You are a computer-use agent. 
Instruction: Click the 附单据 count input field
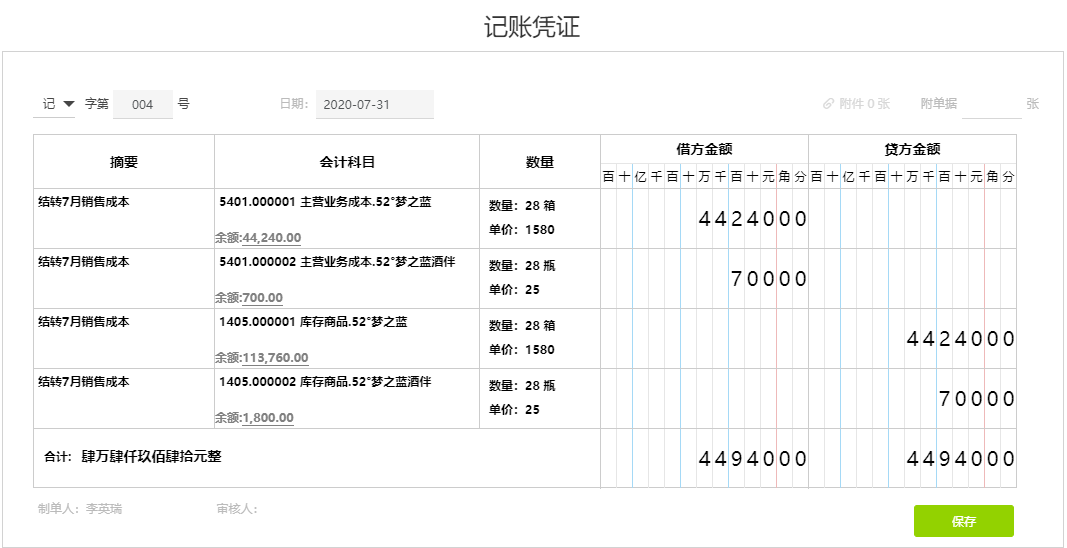coord(991,104)
